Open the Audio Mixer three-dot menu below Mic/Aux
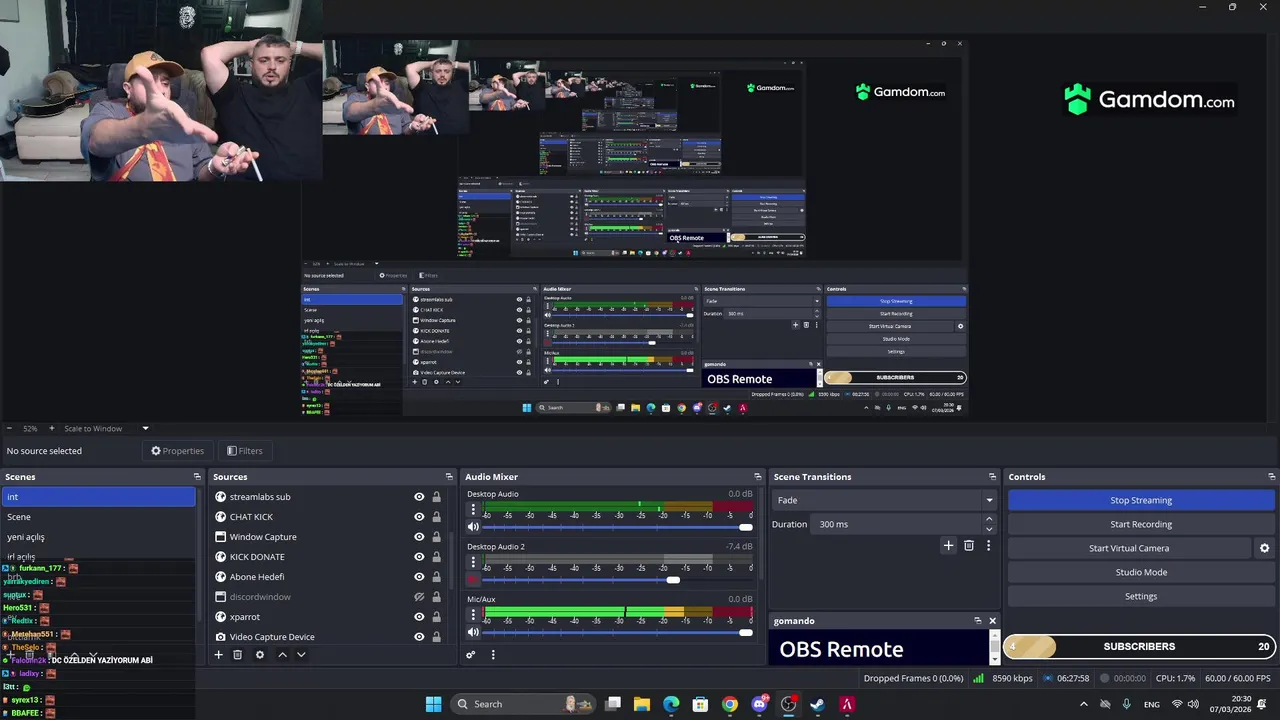The width and height of the screenshot is (1280, 720). pyautogui.click(x=493, y=655)
